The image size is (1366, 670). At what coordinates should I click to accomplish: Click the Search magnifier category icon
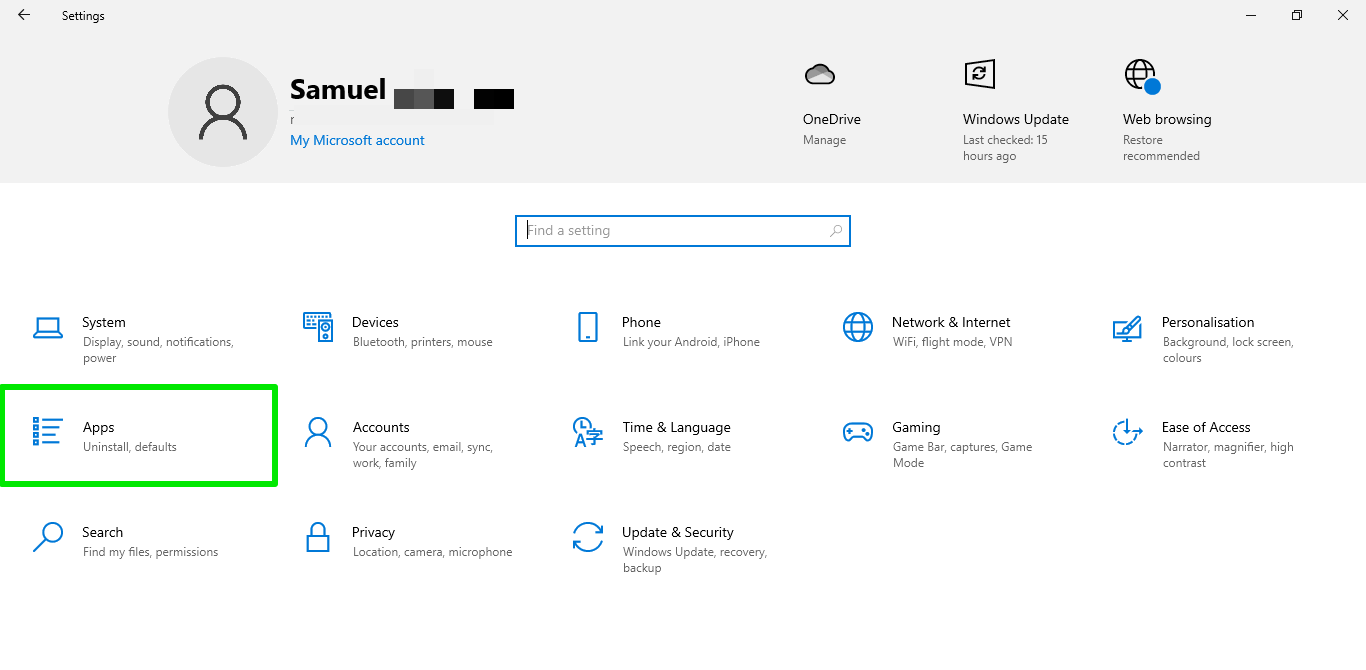click(x=48, y=537)
